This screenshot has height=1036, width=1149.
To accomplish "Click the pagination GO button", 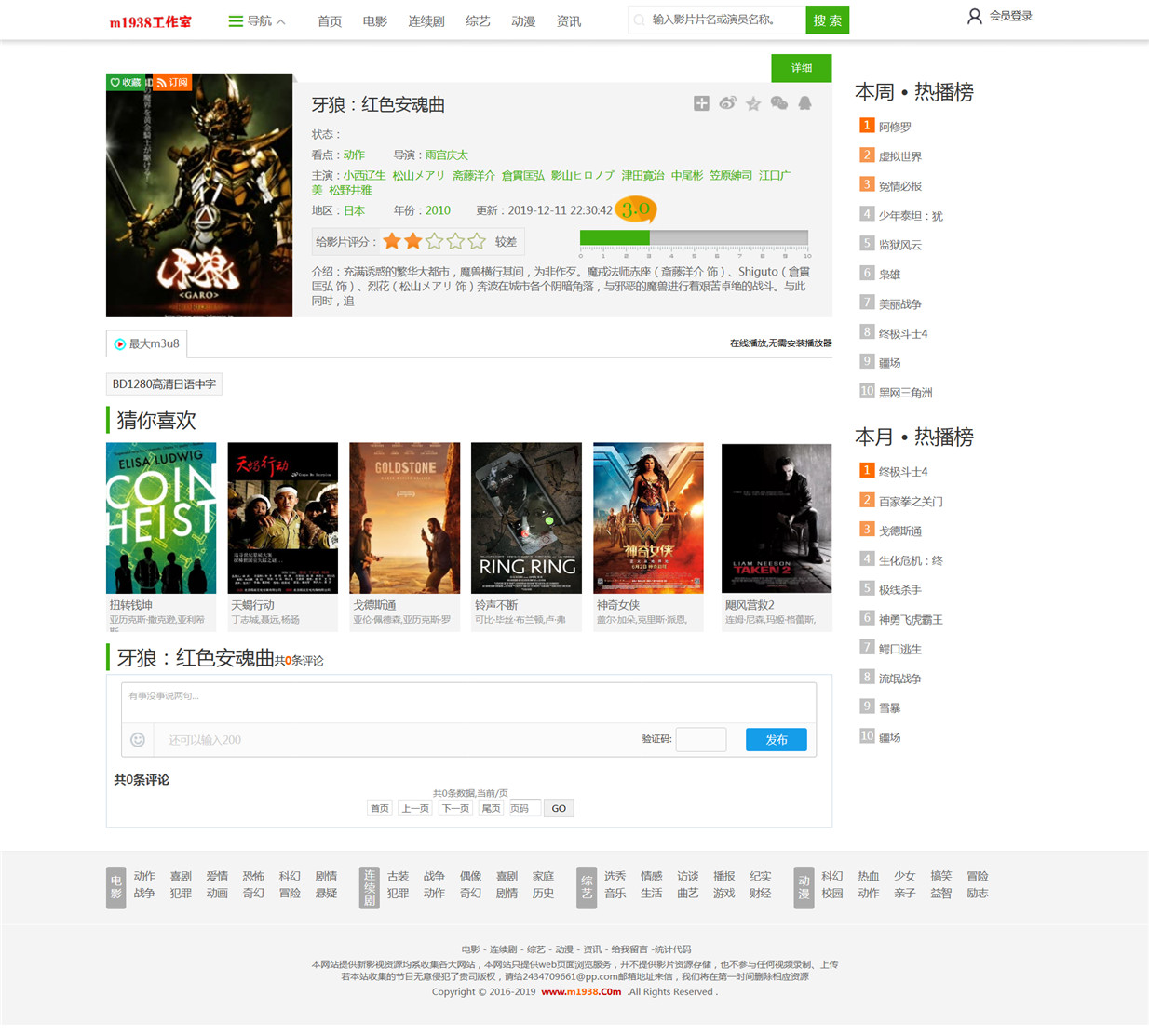I will tap(559, 808).
